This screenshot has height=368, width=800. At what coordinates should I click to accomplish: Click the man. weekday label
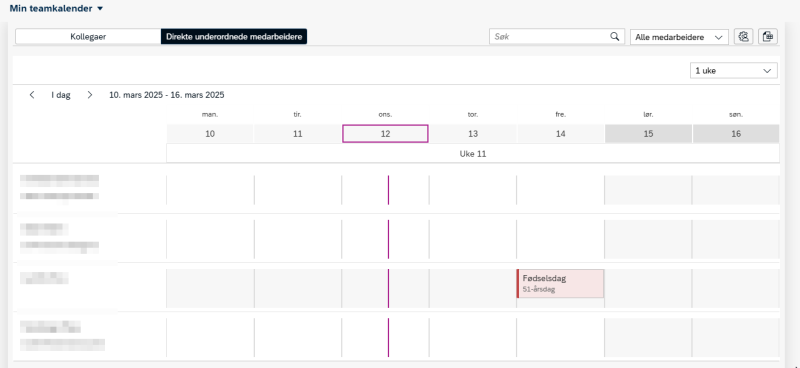pyautogui.click(x=210, y=115)
